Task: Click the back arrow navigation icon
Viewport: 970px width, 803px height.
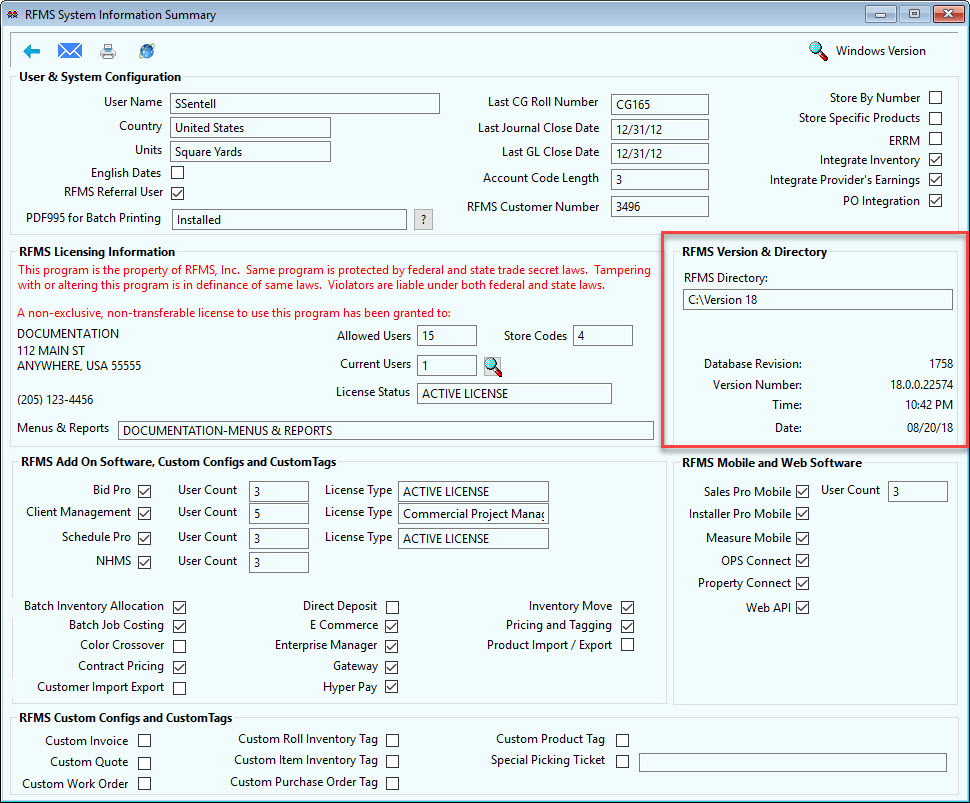Action: pos(33,51)
